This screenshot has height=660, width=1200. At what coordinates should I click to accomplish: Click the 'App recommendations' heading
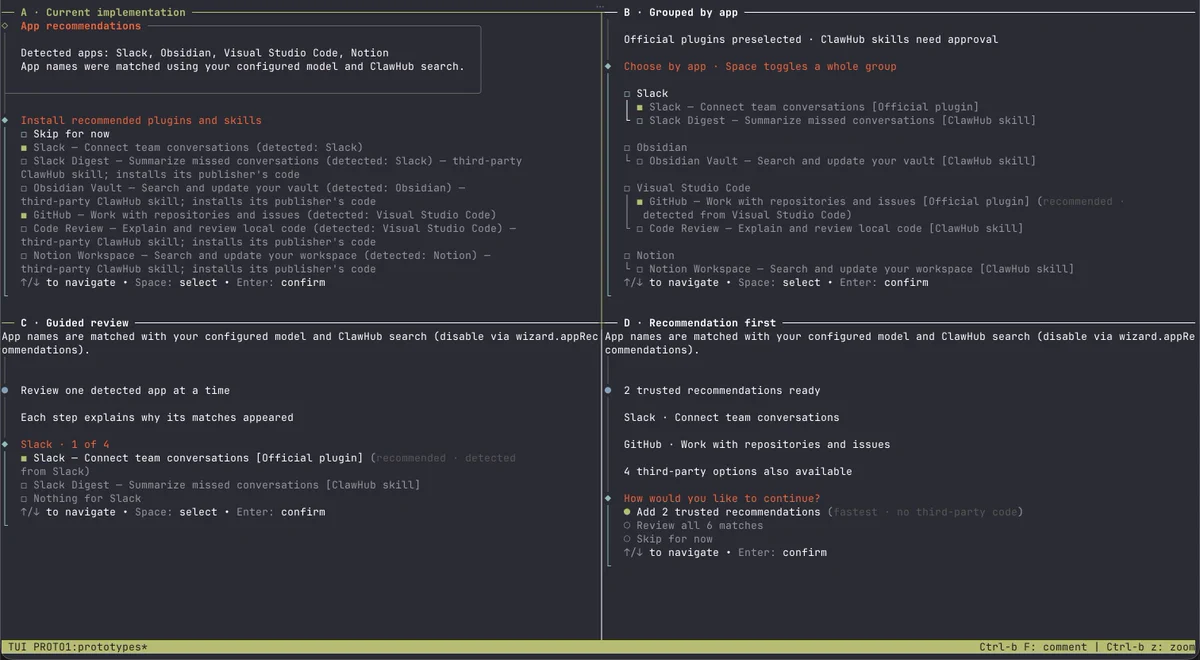coord(81,26)
